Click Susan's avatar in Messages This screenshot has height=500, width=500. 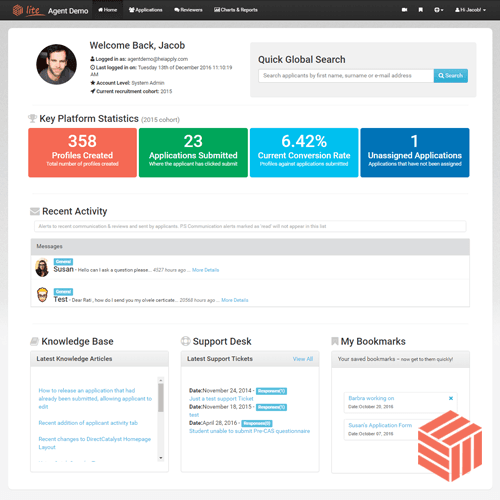tap(42, 267)
